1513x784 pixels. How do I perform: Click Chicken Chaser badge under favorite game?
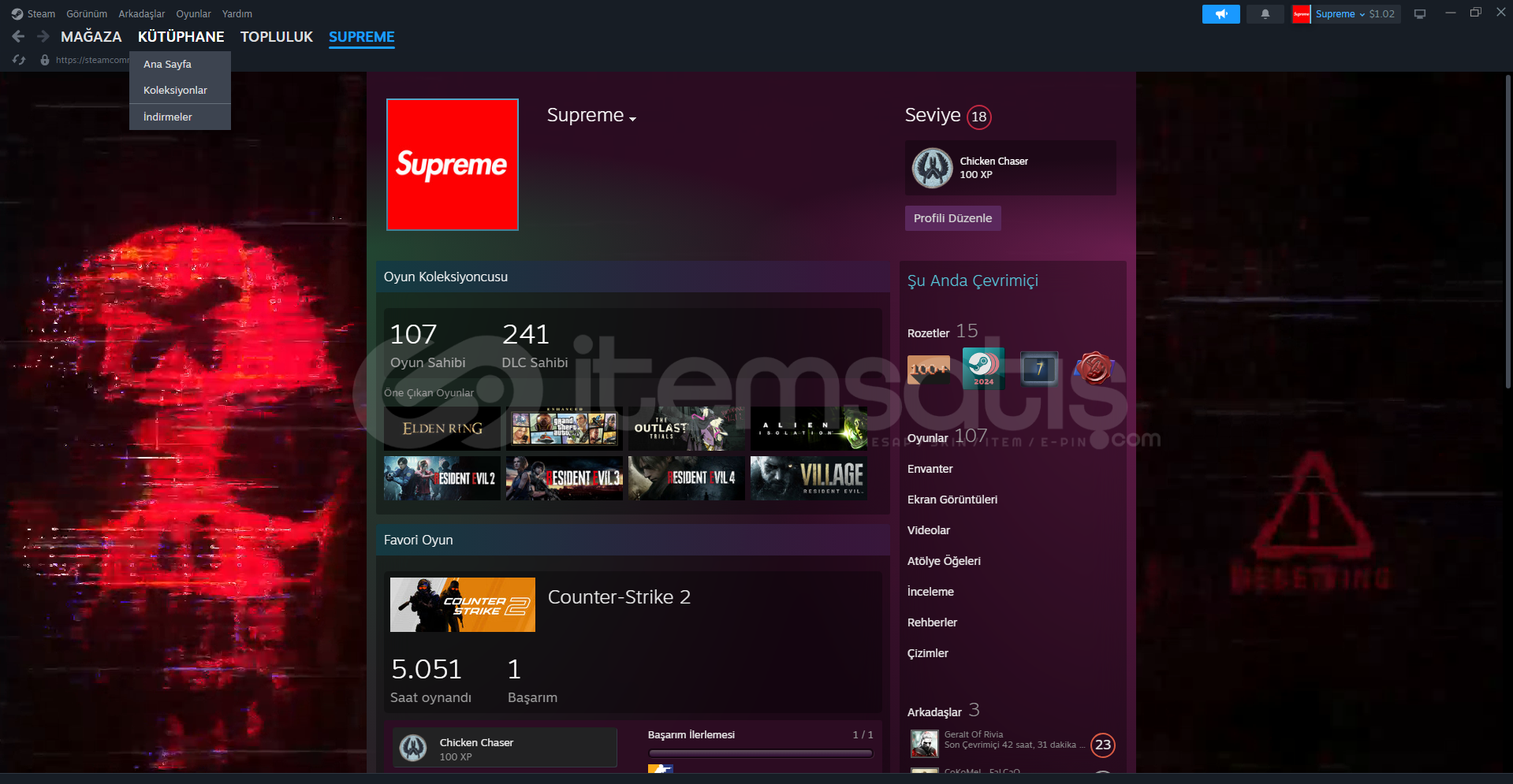click(x=505, y=747)
